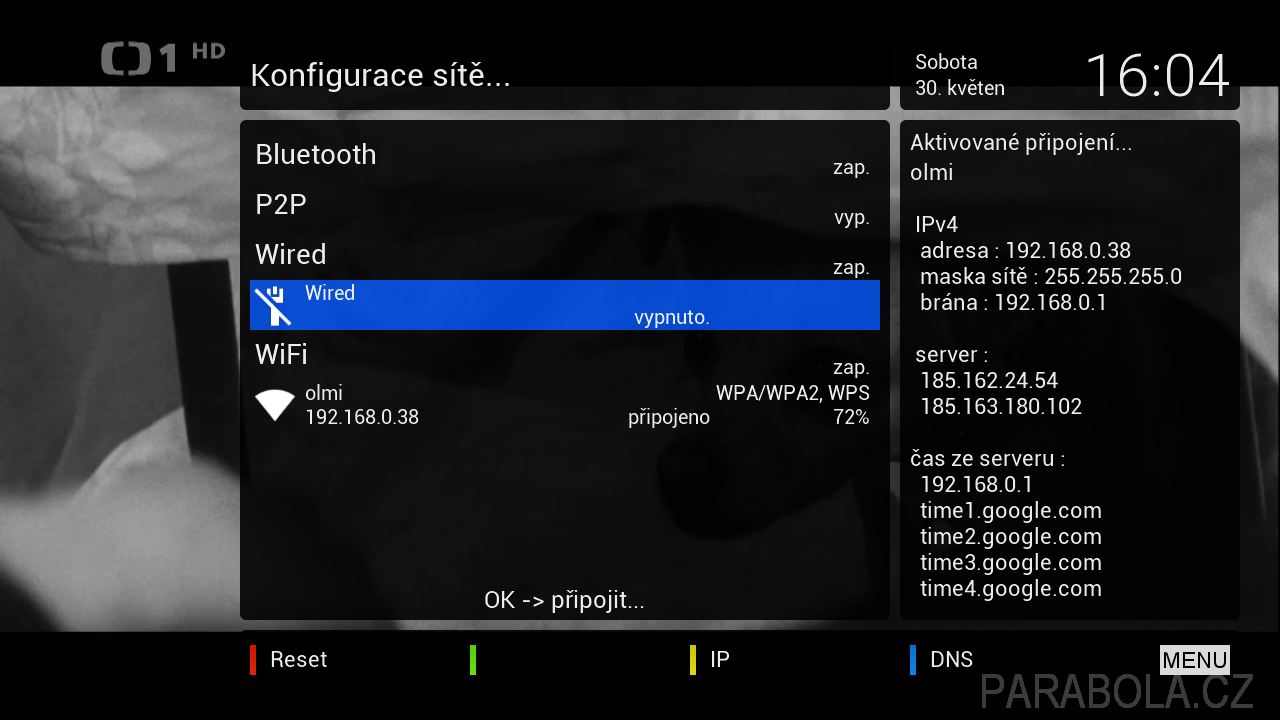This screenshot has width=1280, height=720.
Task: Click the ČT1 HD channel logo
Action: pos(163,58)
